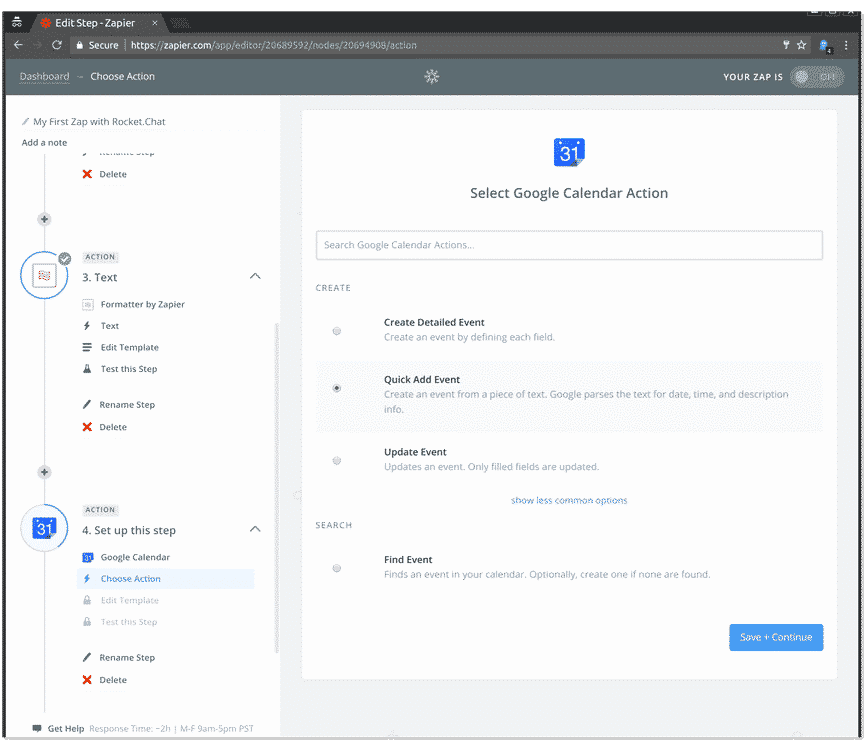Click Quick Add Event title text
The height and width of the screenshot is (750, 865).
click(422, 379)
